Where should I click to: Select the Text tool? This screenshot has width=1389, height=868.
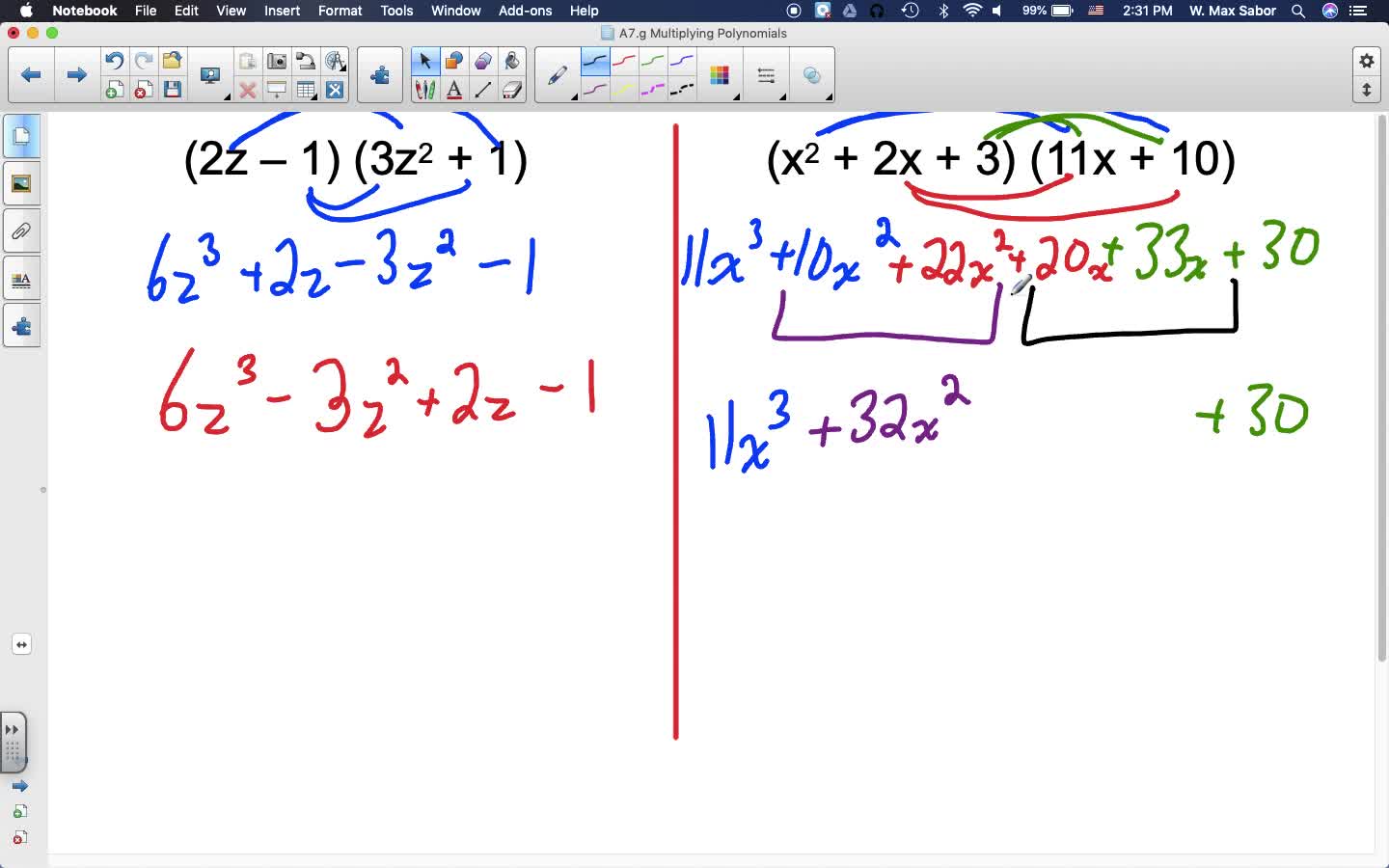[x=454, y=89]
